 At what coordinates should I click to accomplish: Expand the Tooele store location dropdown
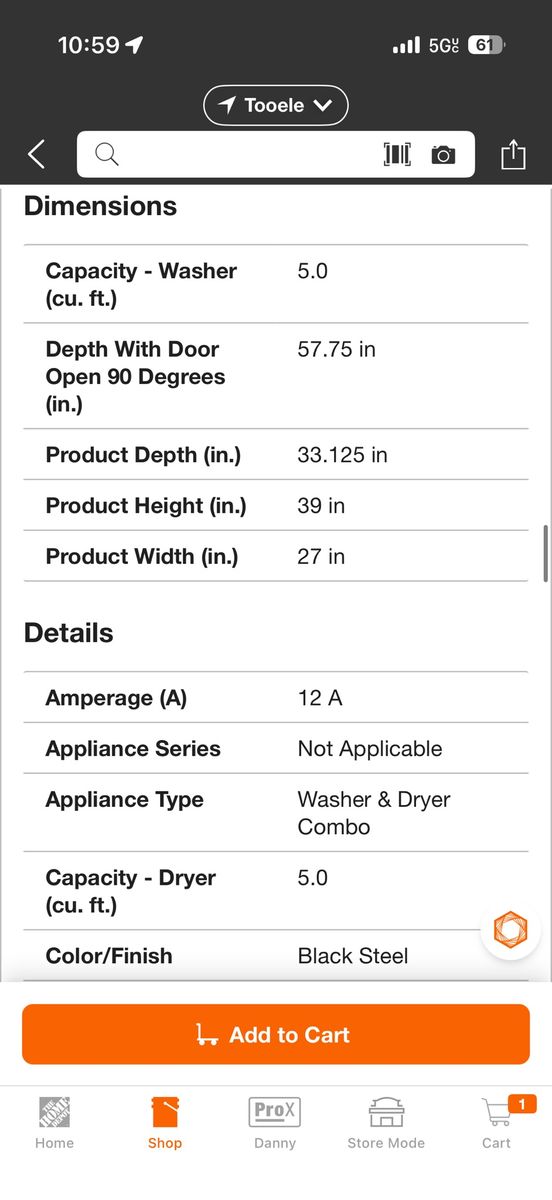click(x=276, y=105)
